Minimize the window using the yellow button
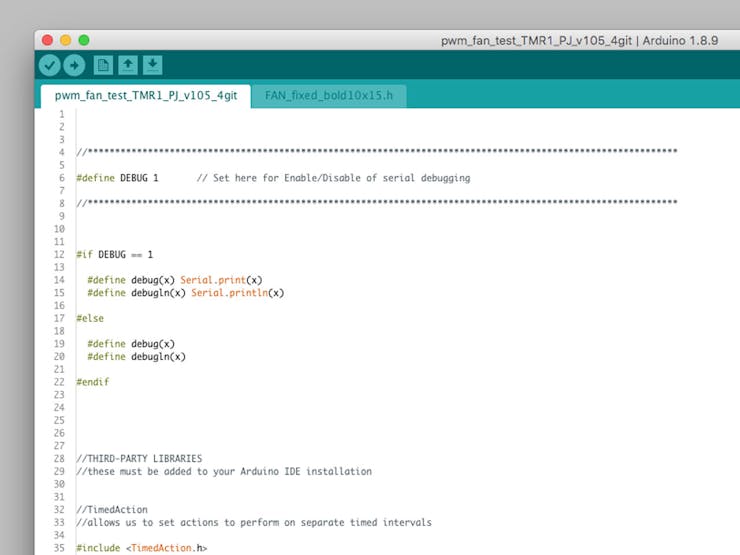 66,40
